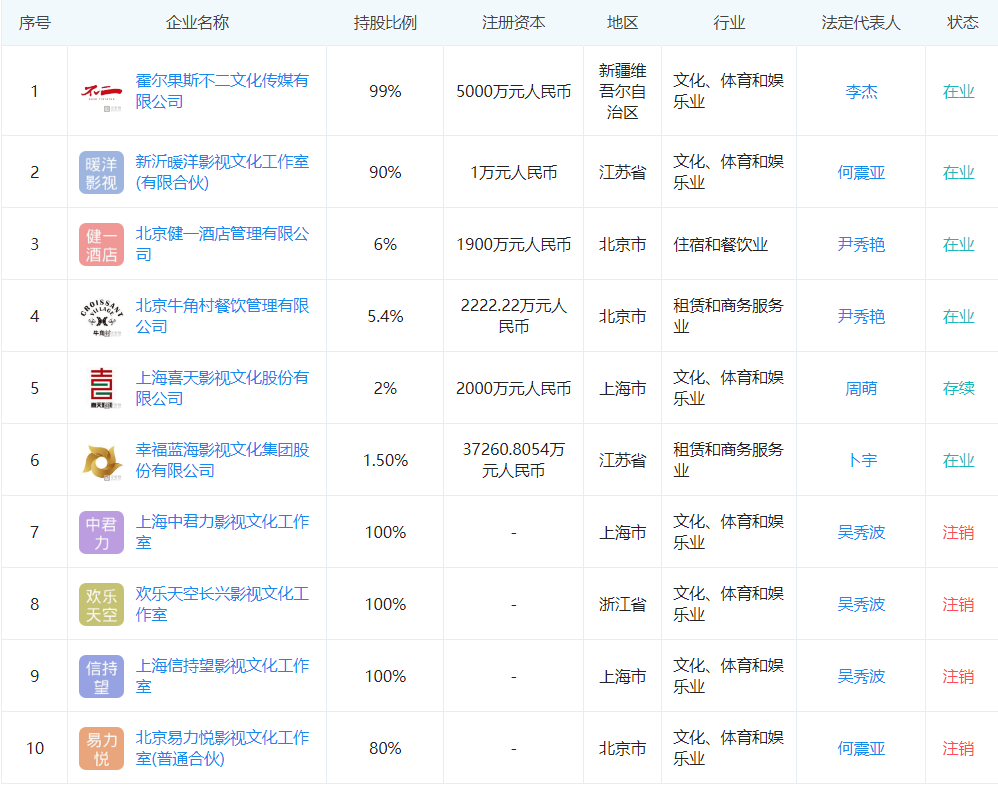The height and width of the screenshot is (785, 998).
Task: Open 幸福蓝海影视文化集团股份有限公司 link
Action: point(222,460)
